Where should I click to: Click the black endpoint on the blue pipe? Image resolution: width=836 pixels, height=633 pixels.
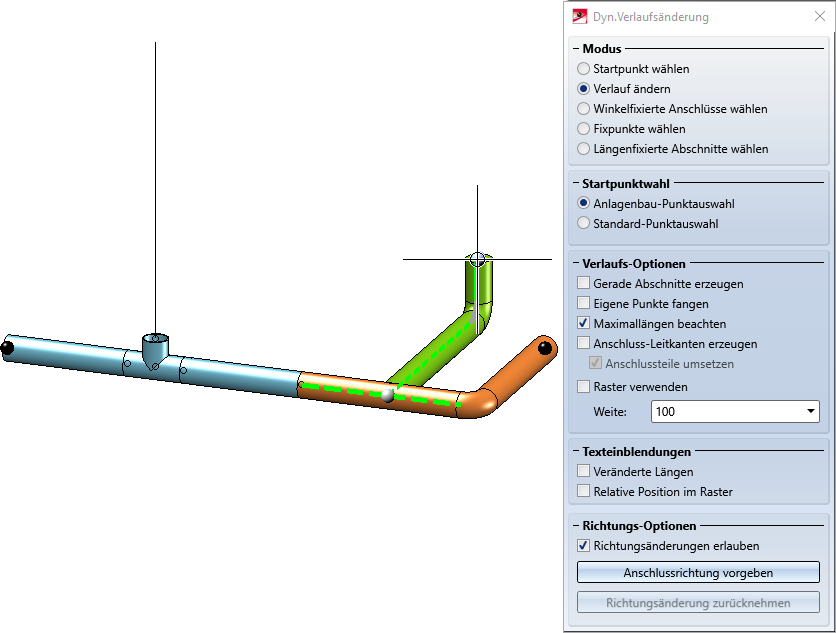pos(7,348)
